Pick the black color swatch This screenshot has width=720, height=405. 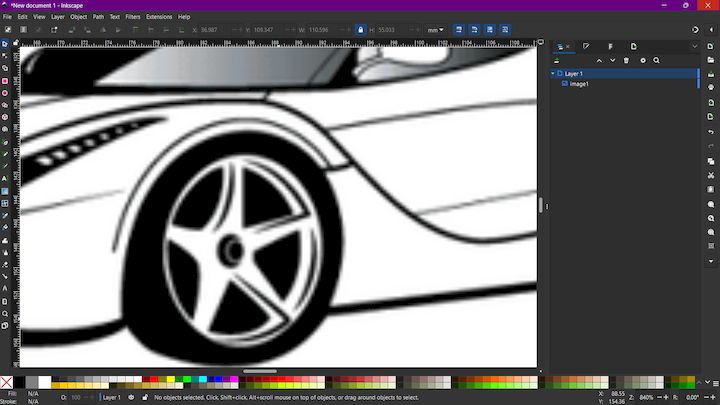(x=19, y=382)
